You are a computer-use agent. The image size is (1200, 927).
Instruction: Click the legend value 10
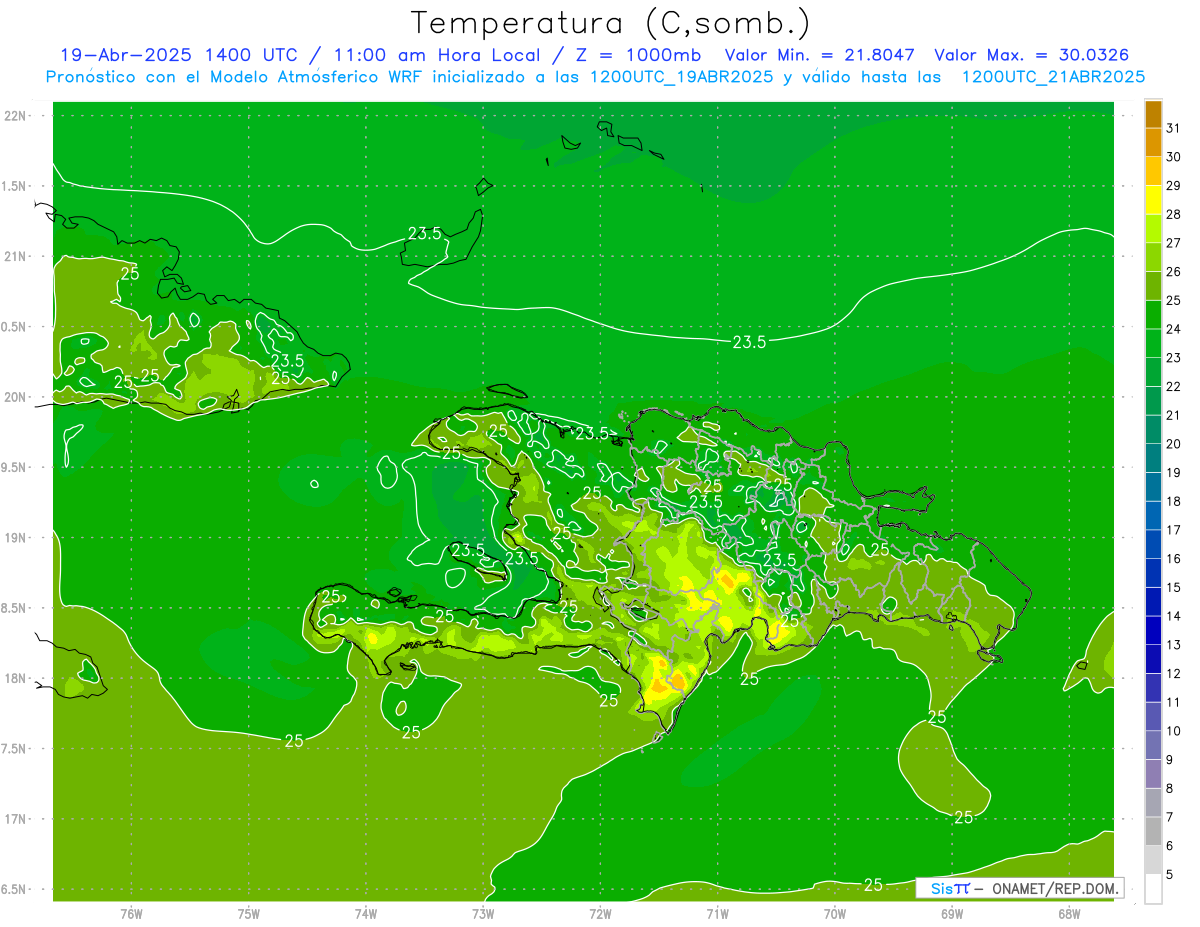pyautogui.click(x=1174, y=731)
